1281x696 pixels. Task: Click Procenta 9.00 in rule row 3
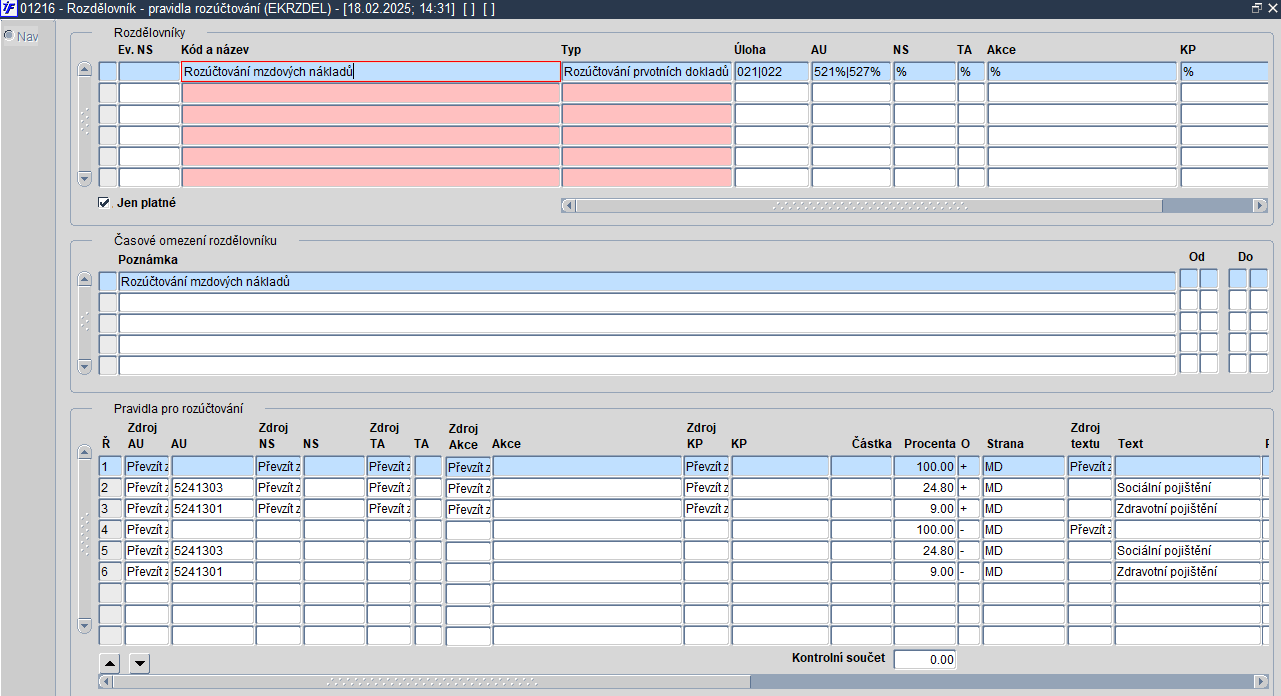(x=925, y=508)
